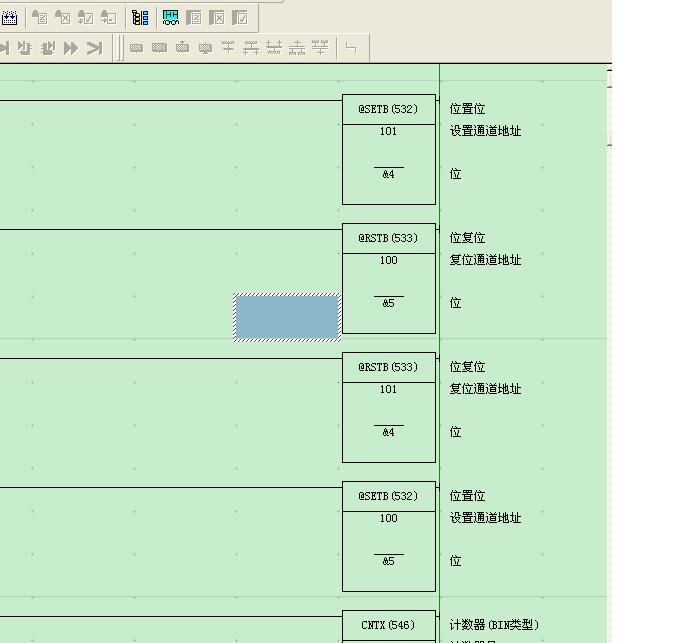This screenshot has height=643, width=699.
Task: Click the skip-to-end arrow icon
Action: click(94, 47)
